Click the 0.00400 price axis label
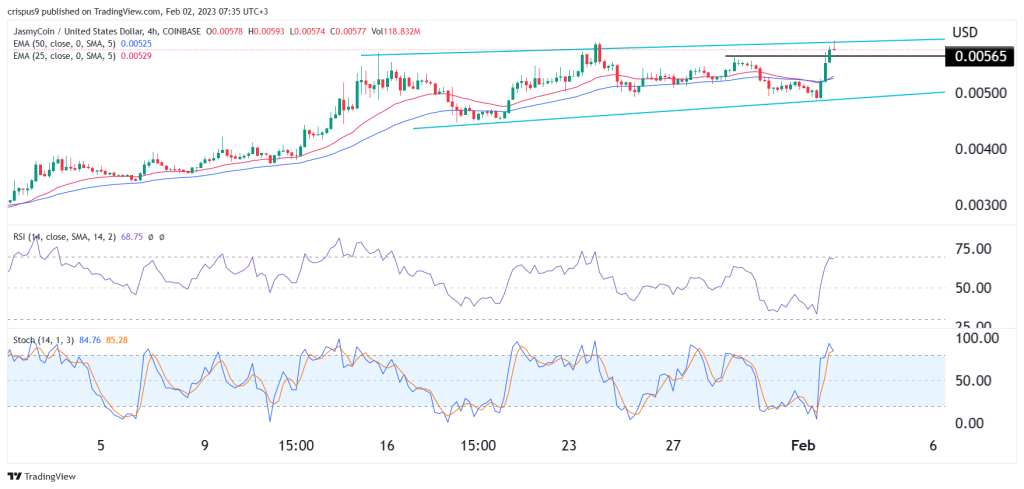Screen dimensions: 1024x489 click(980, 150)
